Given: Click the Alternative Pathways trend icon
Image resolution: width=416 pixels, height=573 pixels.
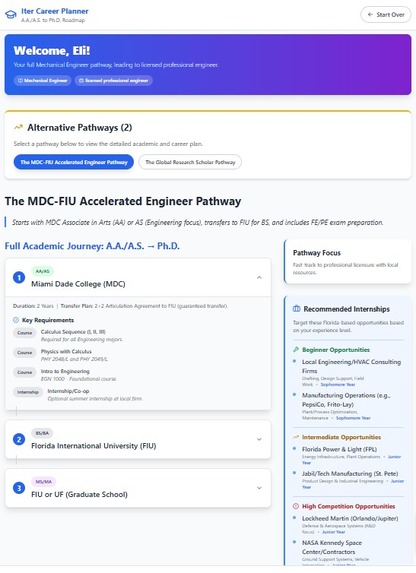Looking at the screenshot, I should point(18,127).
